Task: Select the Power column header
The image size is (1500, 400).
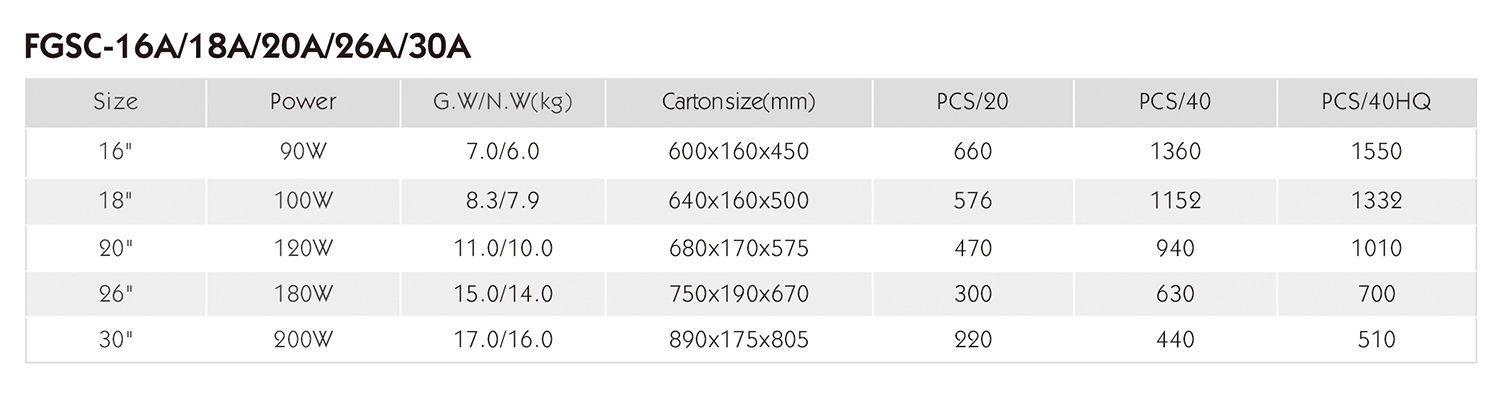Action: 303,103
